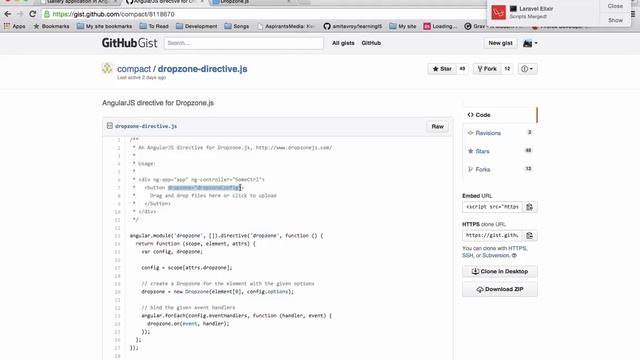
Task: Star this gist with the Star button
Action: 442,69
